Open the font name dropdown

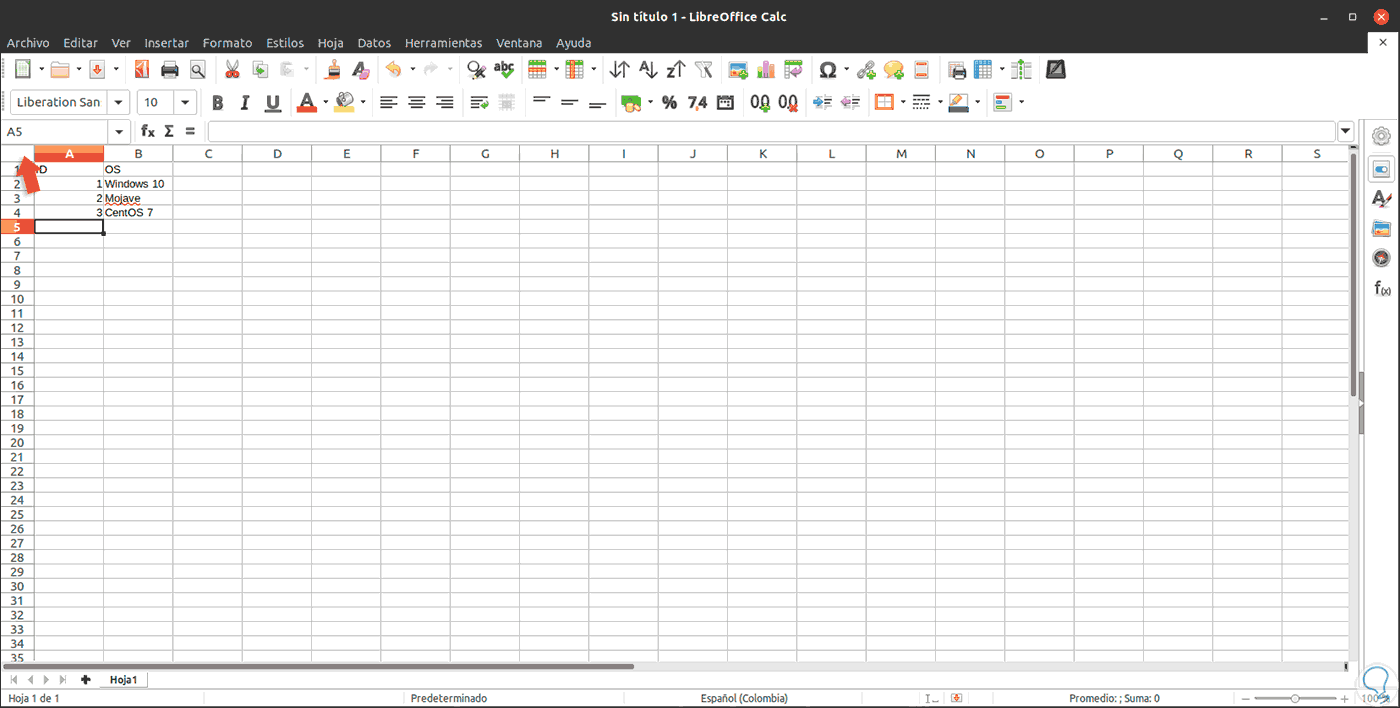[119, 102]
